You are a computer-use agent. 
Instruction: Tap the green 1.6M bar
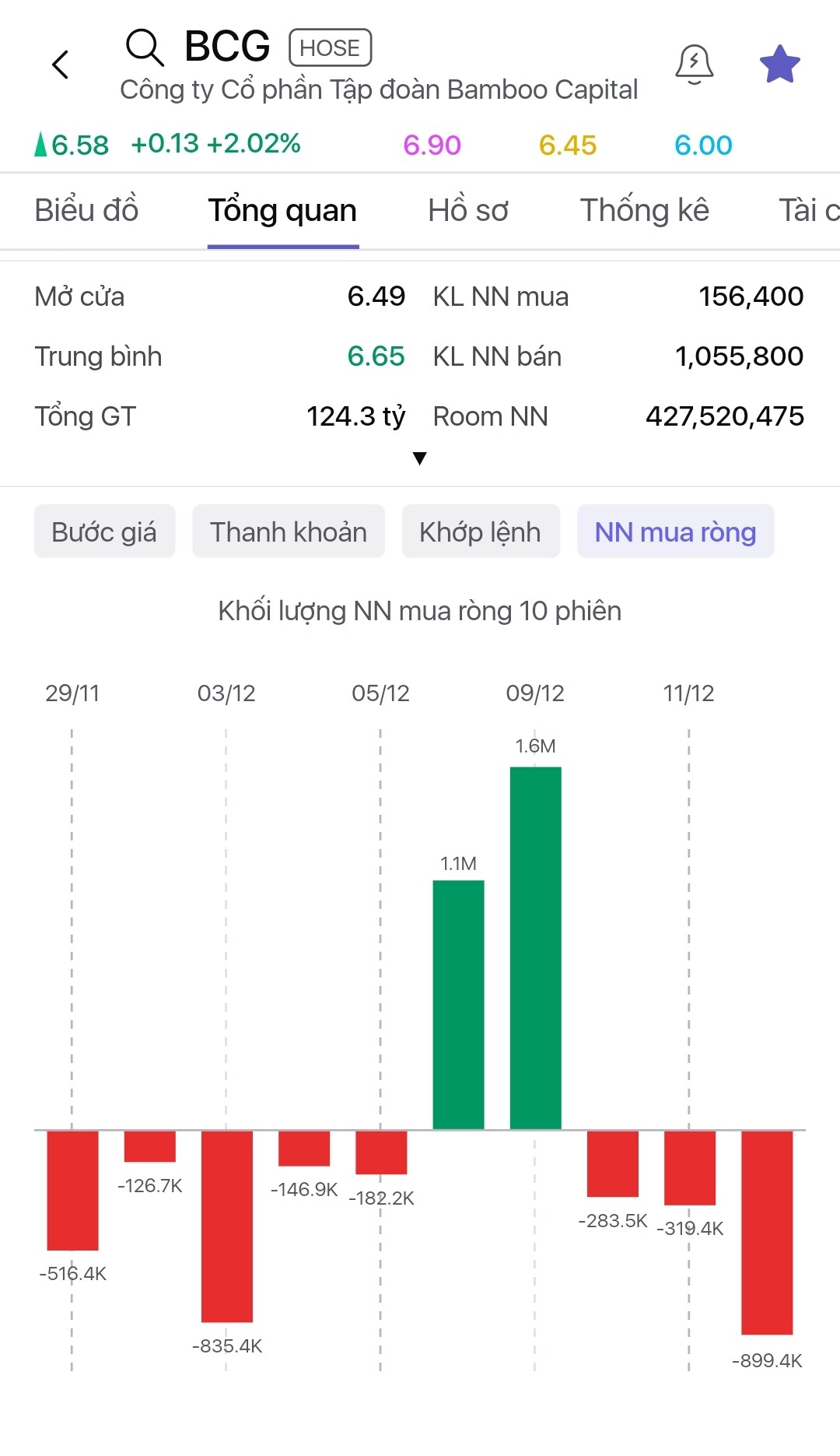[535, 947]
